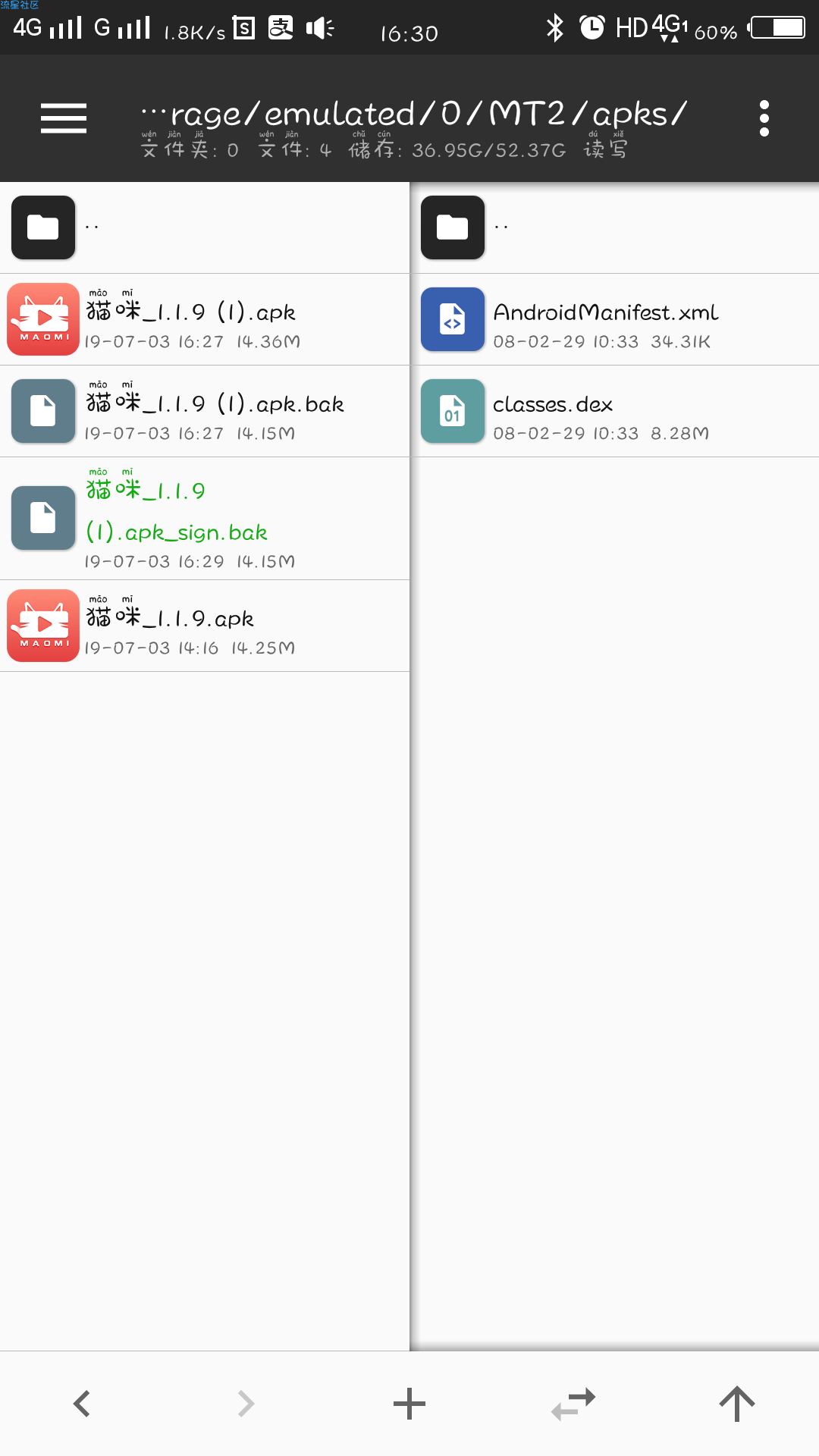Select 猫咪_1.1.9 (1).apk.bak file
This screenshot has height=1456, width=819.
pyautogui.click(x=205, y=411)
